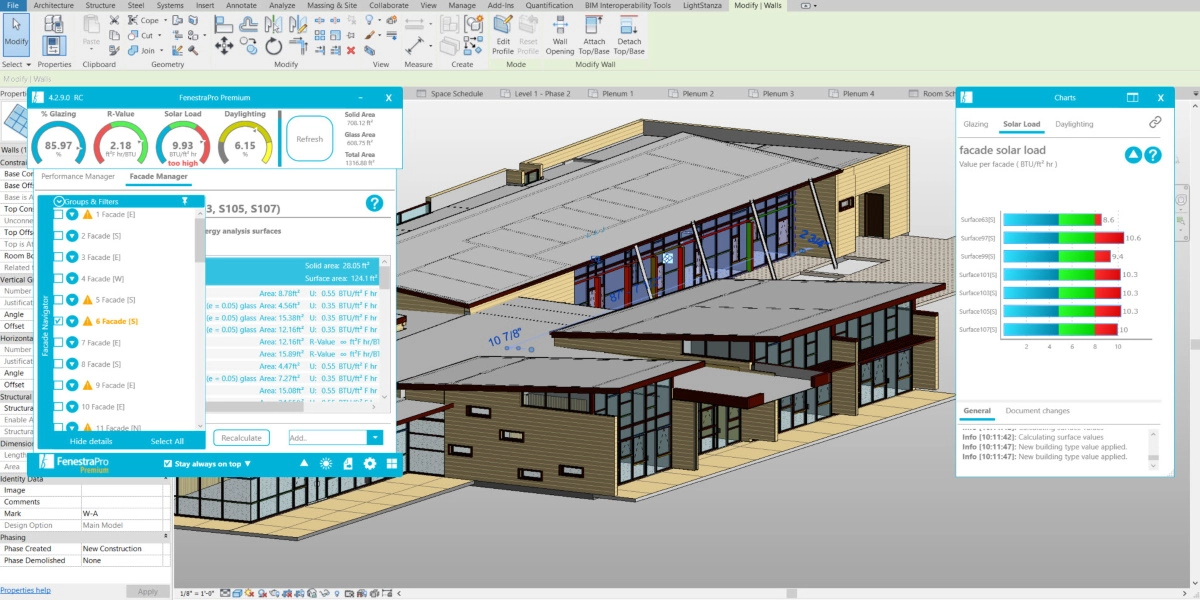Check the 8 Facade [S] checkbox
The width and height of the screenshot is (1200, 600).
pyautogui.click(x=59, y=364)
